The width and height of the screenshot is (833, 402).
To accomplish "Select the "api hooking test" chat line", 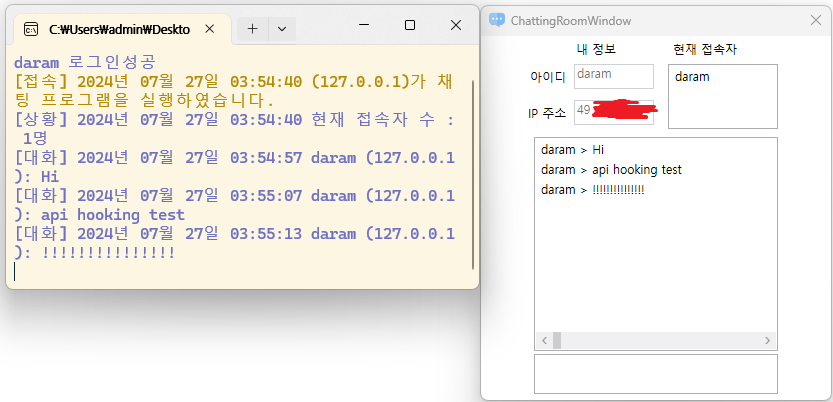I will (x=610, y=170).
